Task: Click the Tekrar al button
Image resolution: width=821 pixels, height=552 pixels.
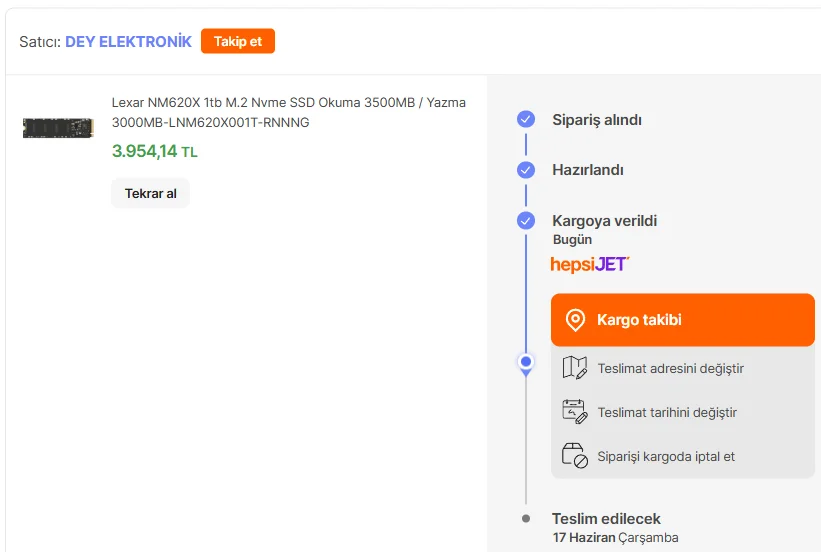Action: (150, 193)
